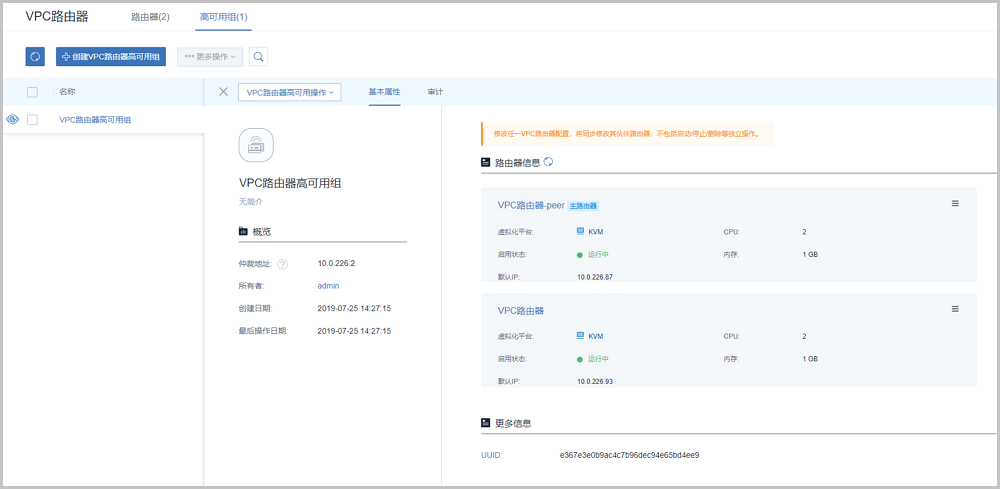The height and width of the screenshot is (489, 1000).
Task: Click the large VPC router group avatar icon
Action: [x=256, y=145]
